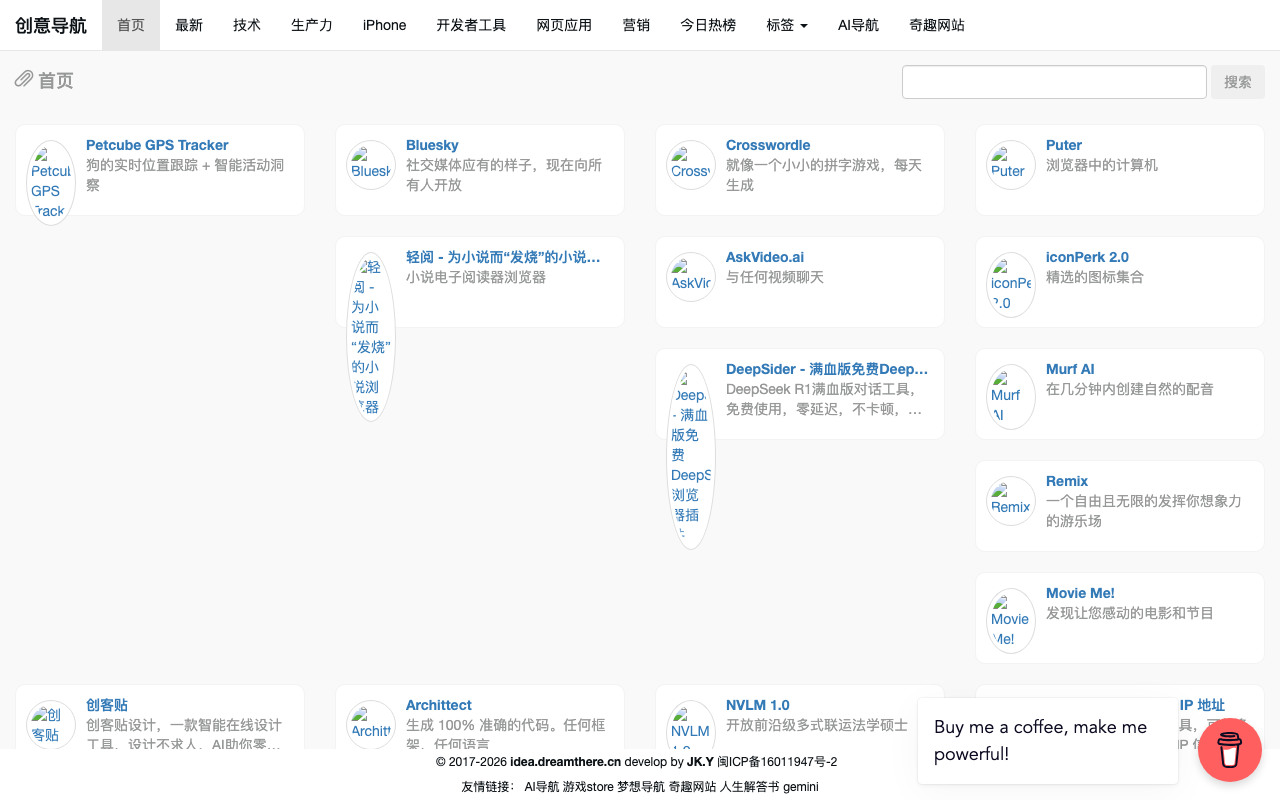Click the Puter round thumbnail image
Screen dimensions: 1280x800
[x=1011, y=165]
